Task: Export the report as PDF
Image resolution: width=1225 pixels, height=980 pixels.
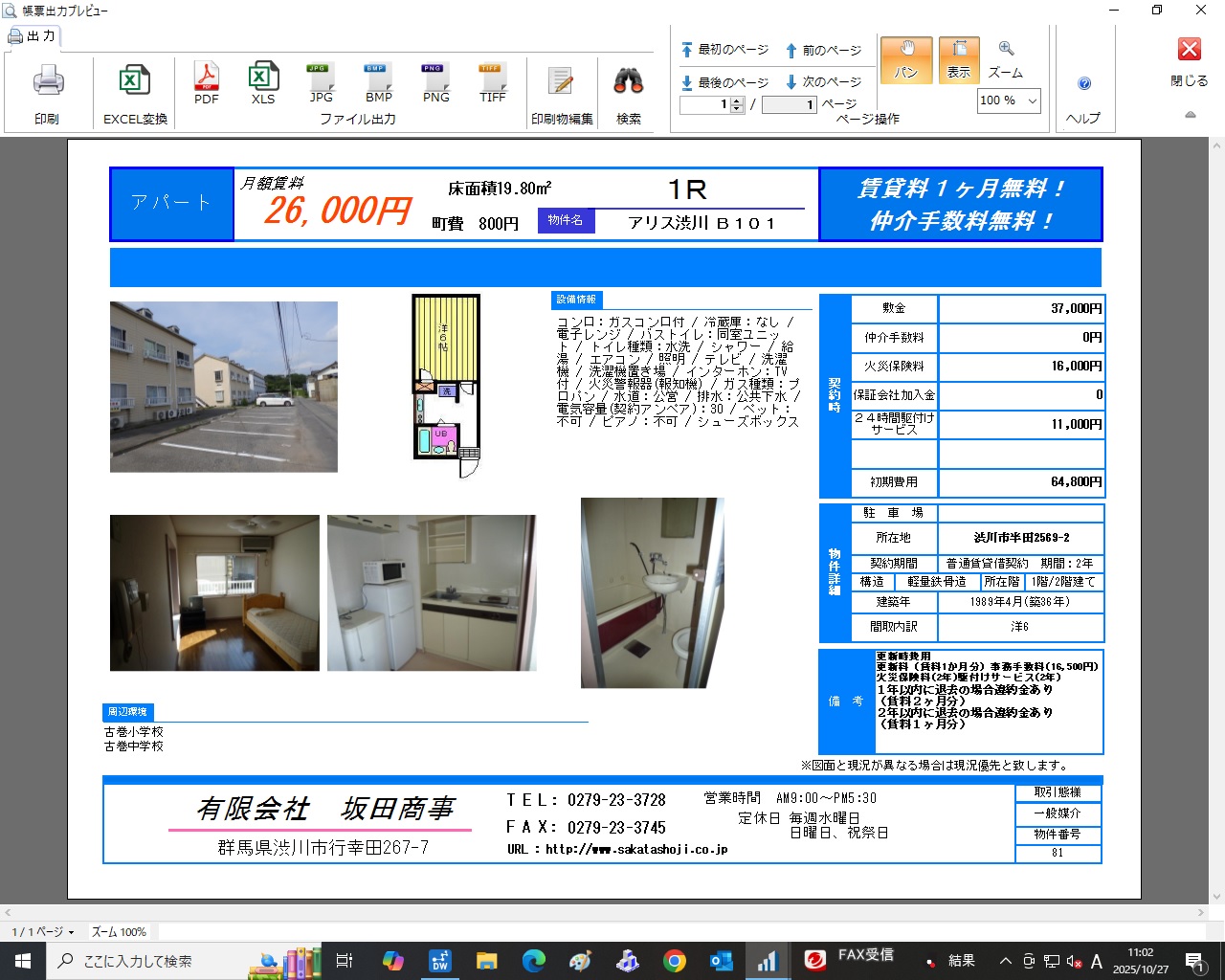Action: (207, 82)
